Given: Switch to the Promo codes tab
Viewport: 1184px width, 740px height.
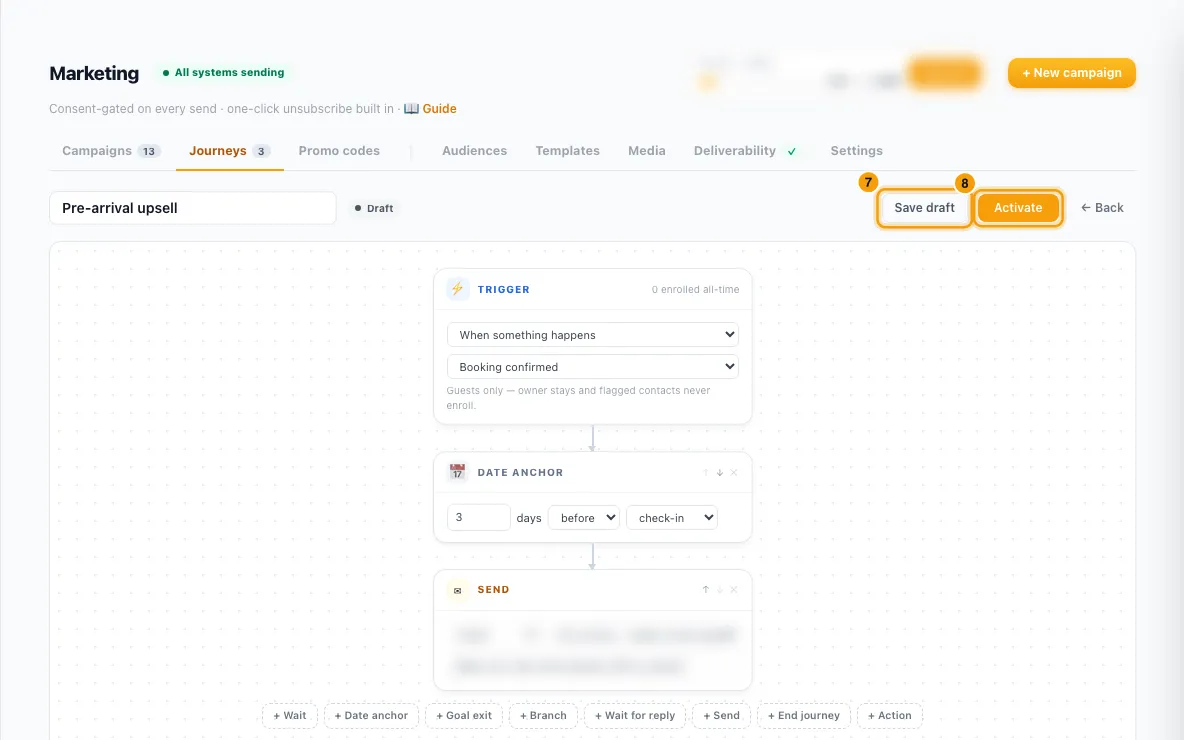Looking at the screenshot, I should [x=339, y=151].
